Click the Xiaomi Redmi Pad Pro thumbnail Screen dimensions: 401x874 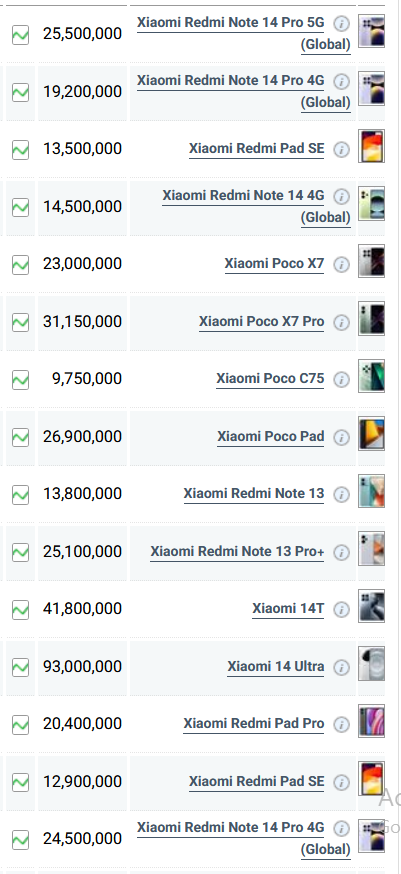371,720
